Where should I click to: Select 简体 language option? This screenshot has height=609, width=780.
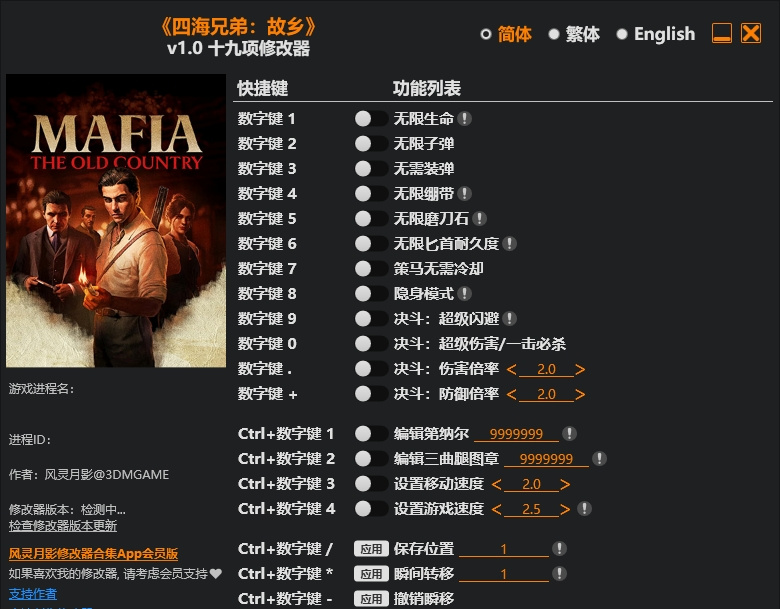click(506, 34)
